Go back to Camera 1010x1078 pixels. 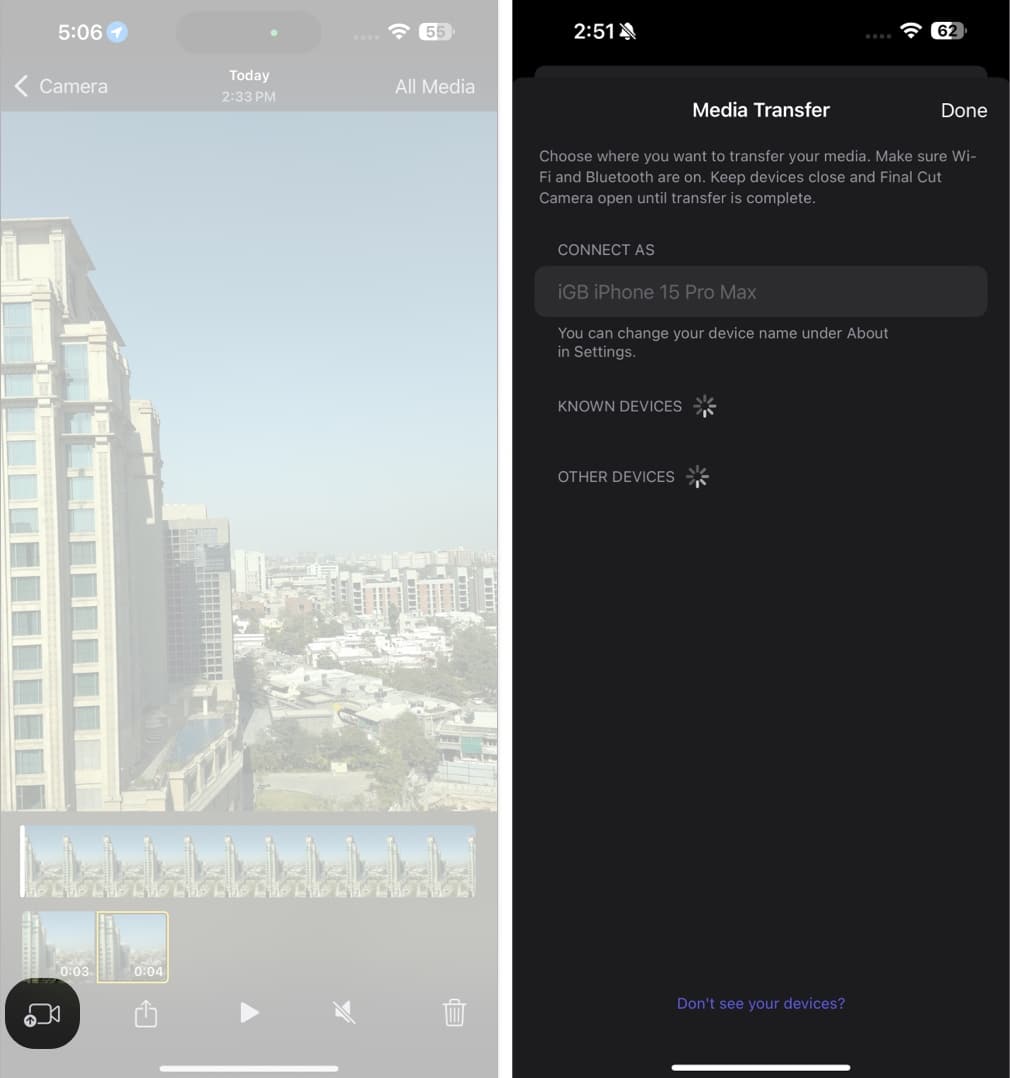(61, 86)
